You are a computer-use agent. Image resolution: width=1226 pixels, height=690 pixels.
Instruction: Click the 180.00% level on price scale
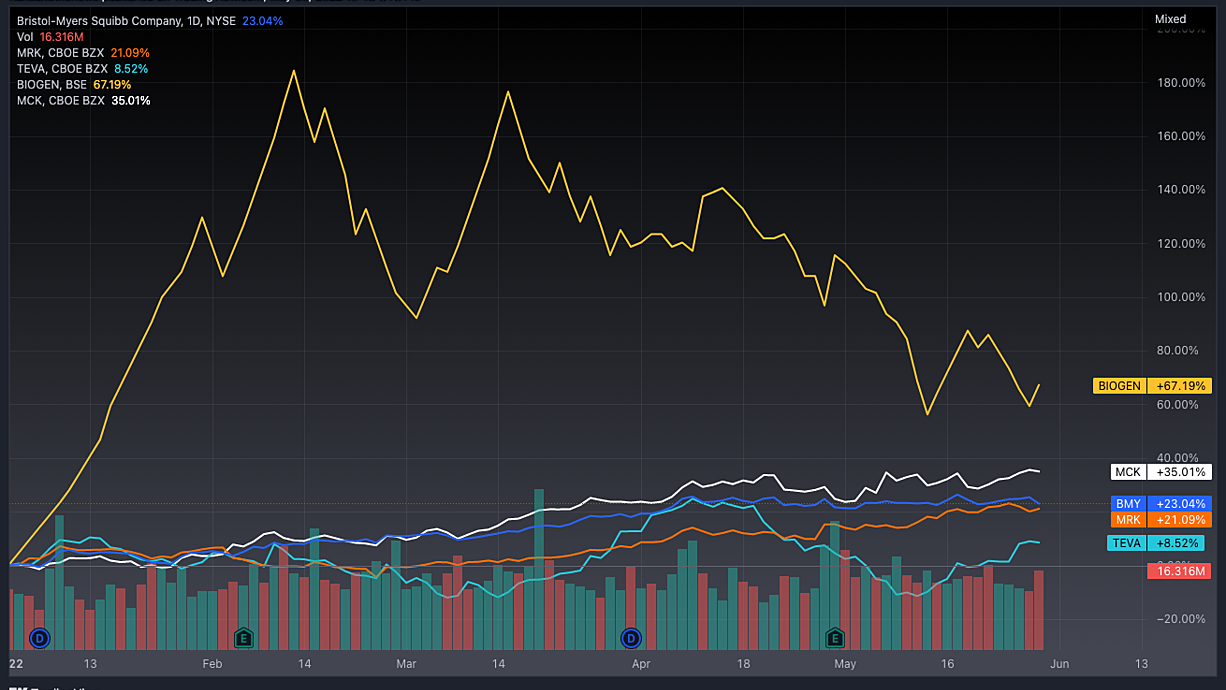[x=1180, y=82]
